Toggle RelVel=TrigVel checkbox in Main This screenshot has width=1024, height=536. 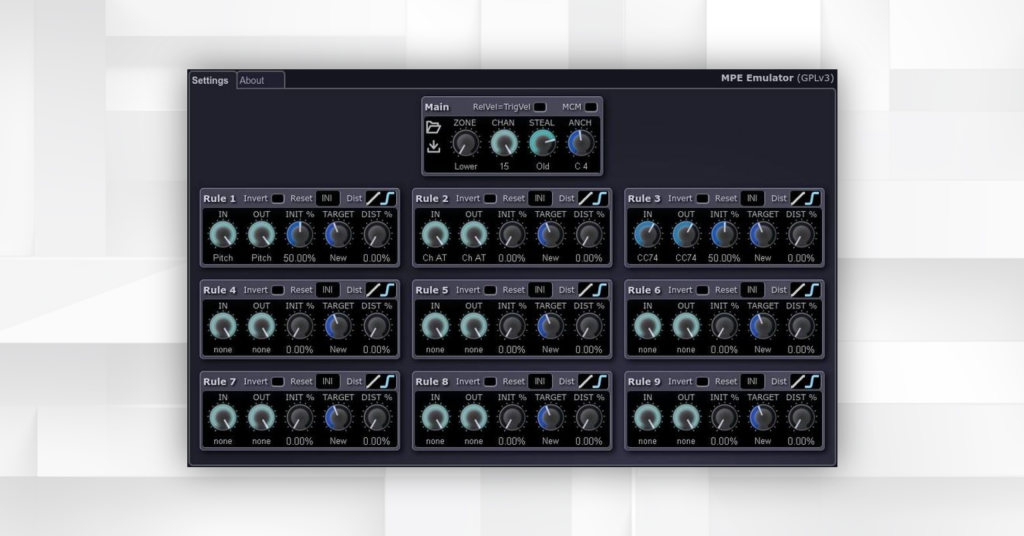pyautogui.click(x=540, y=107)
